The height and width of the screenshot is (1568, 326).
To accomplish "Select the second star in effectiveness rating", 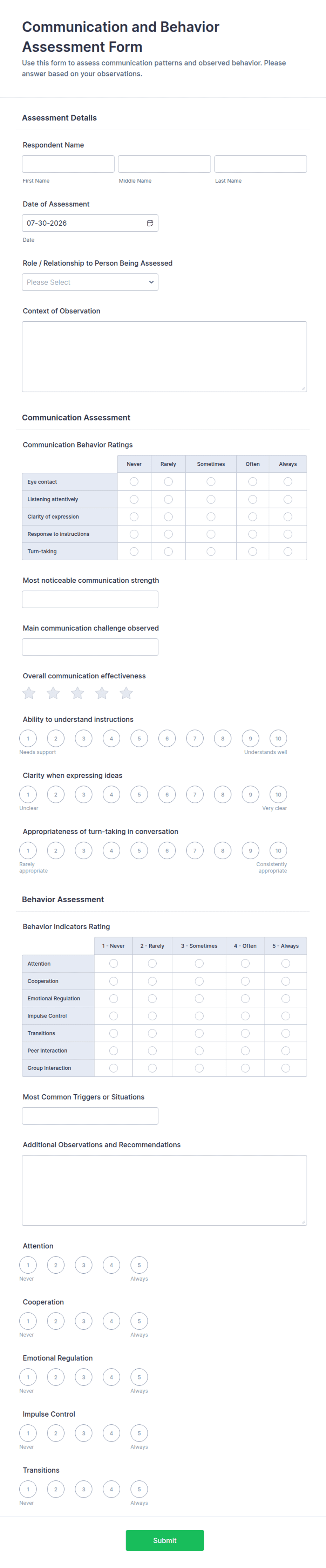I will tap(53, 693).
